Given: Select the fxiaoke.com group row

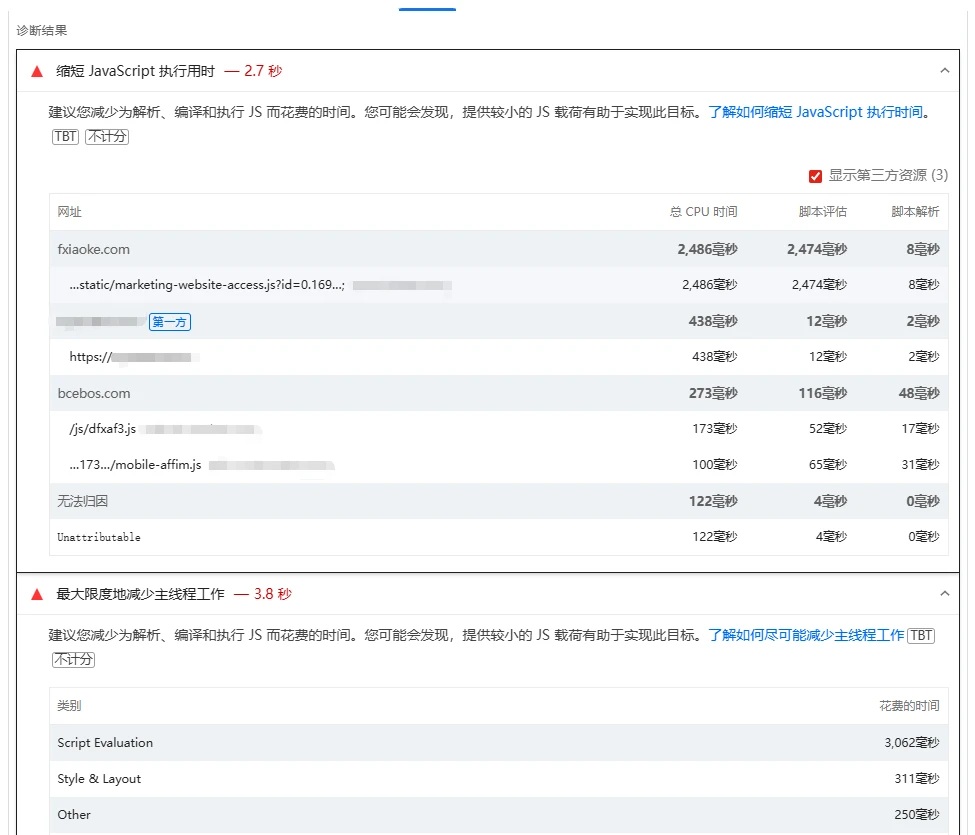Looking at the screenshot, I should click(94, 250).
